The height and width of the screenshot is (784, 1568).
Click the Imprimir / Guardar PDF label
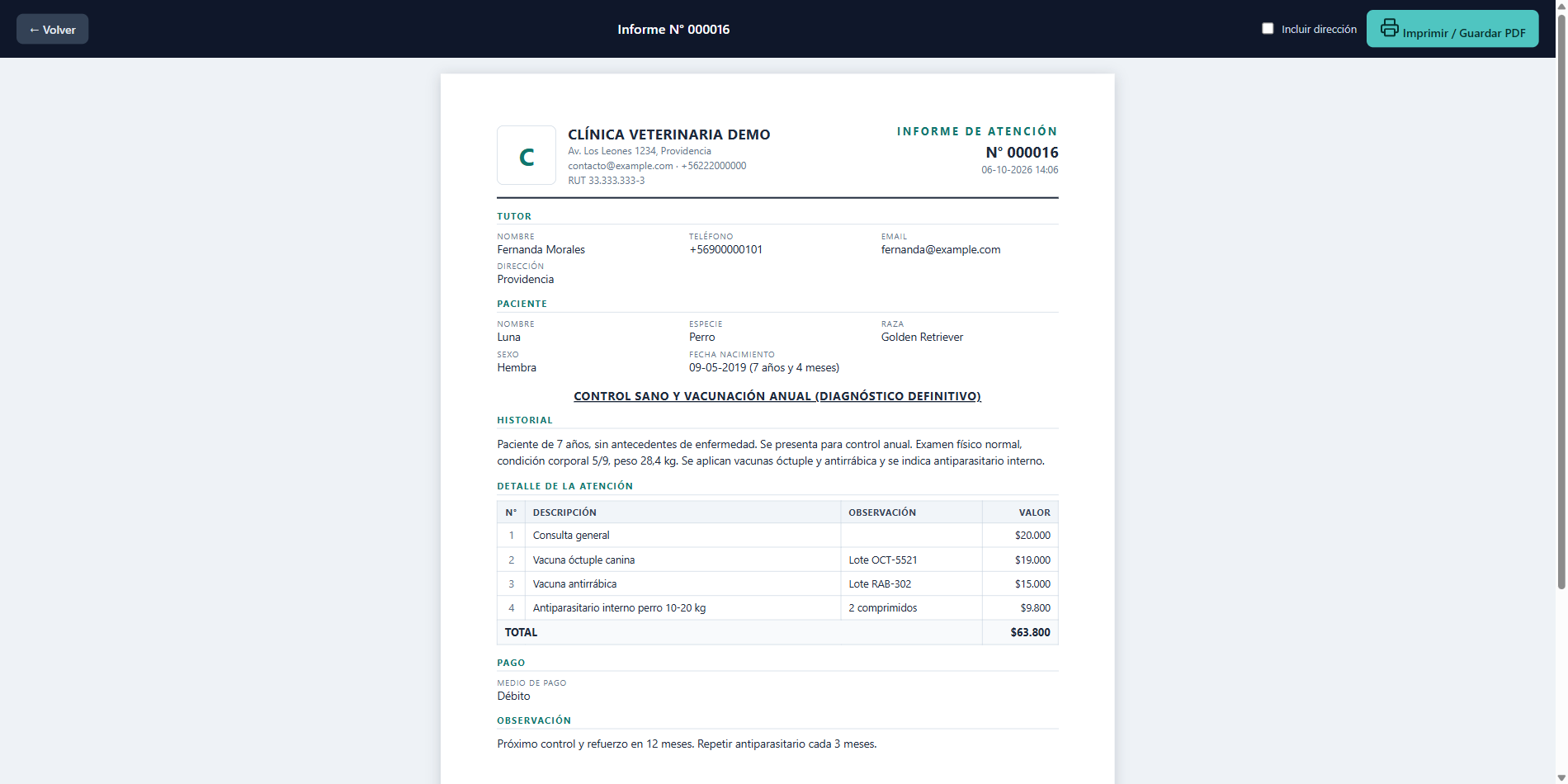pyautogui.click(x=1464, y=33)
